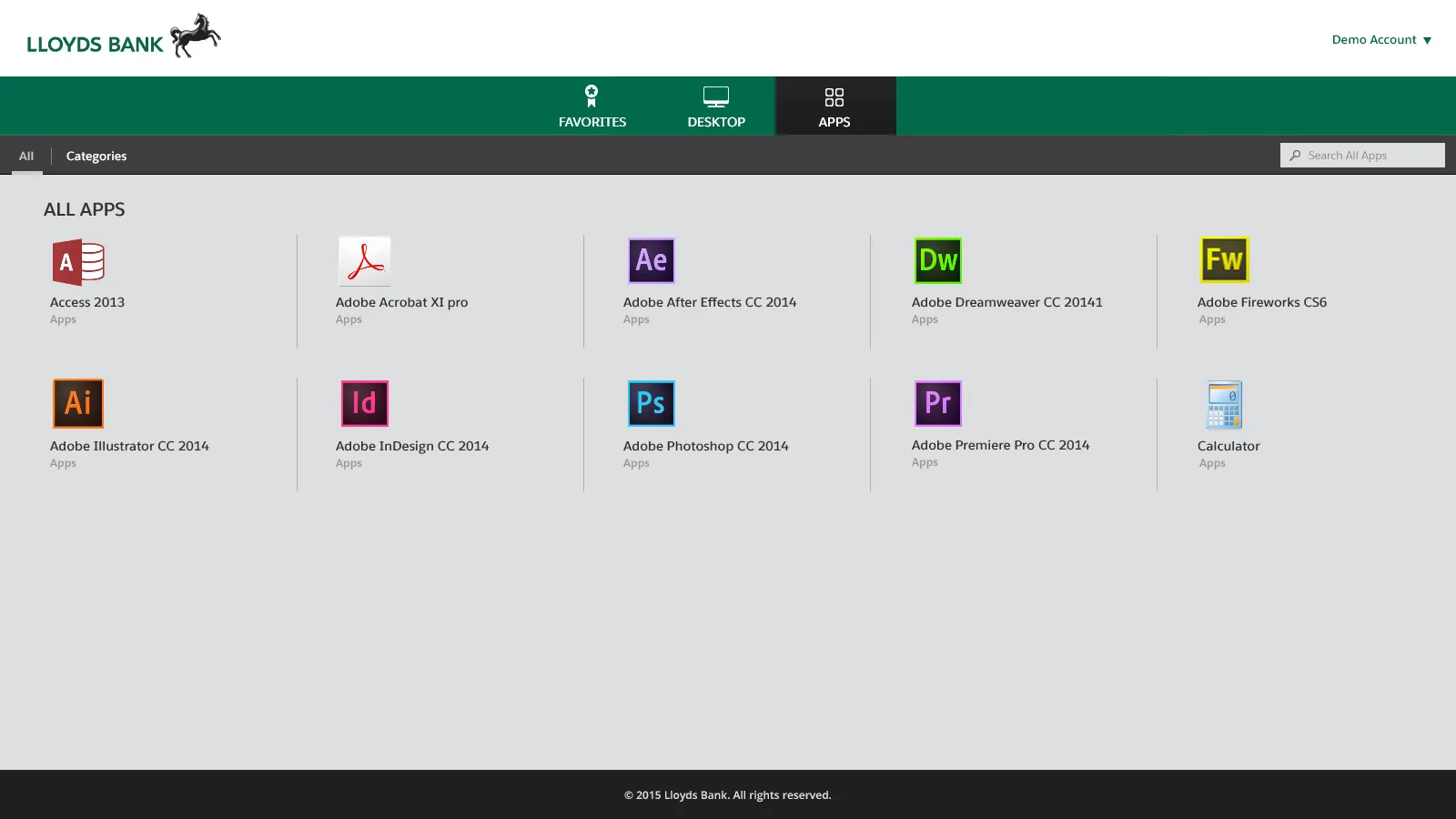Launch the Calculator app icon
Screen dimensions: 1456x819
1224,405
